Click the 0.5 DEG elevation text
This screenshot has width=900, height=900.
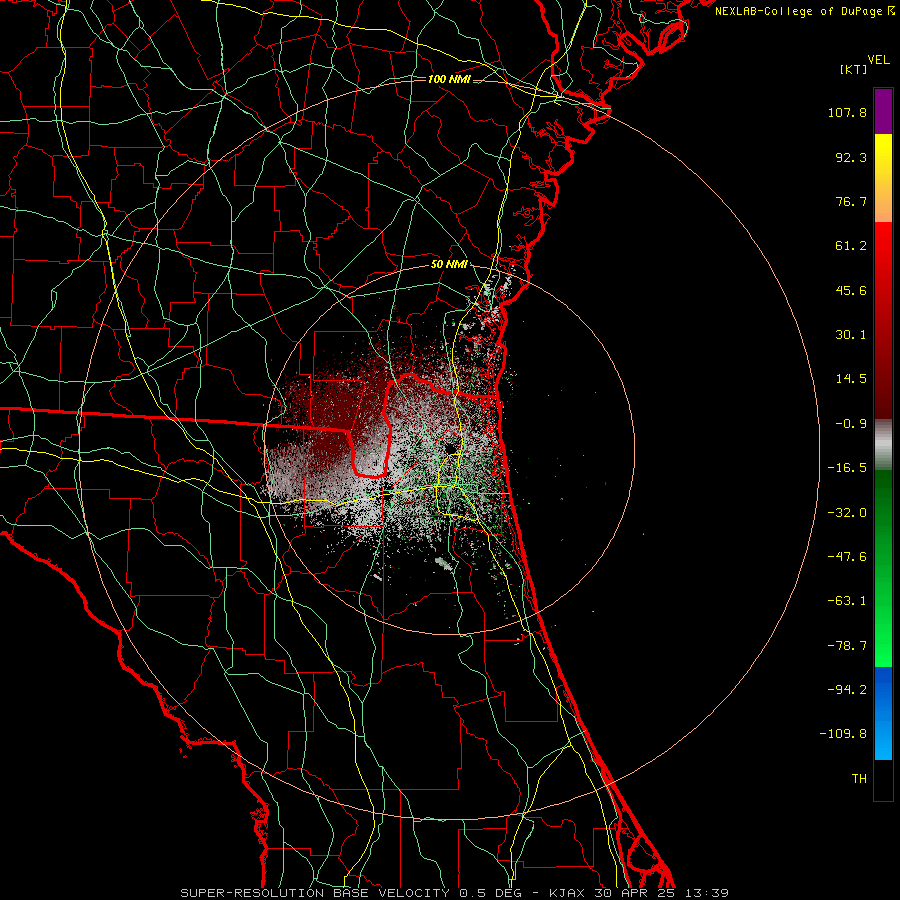point(490,893)
